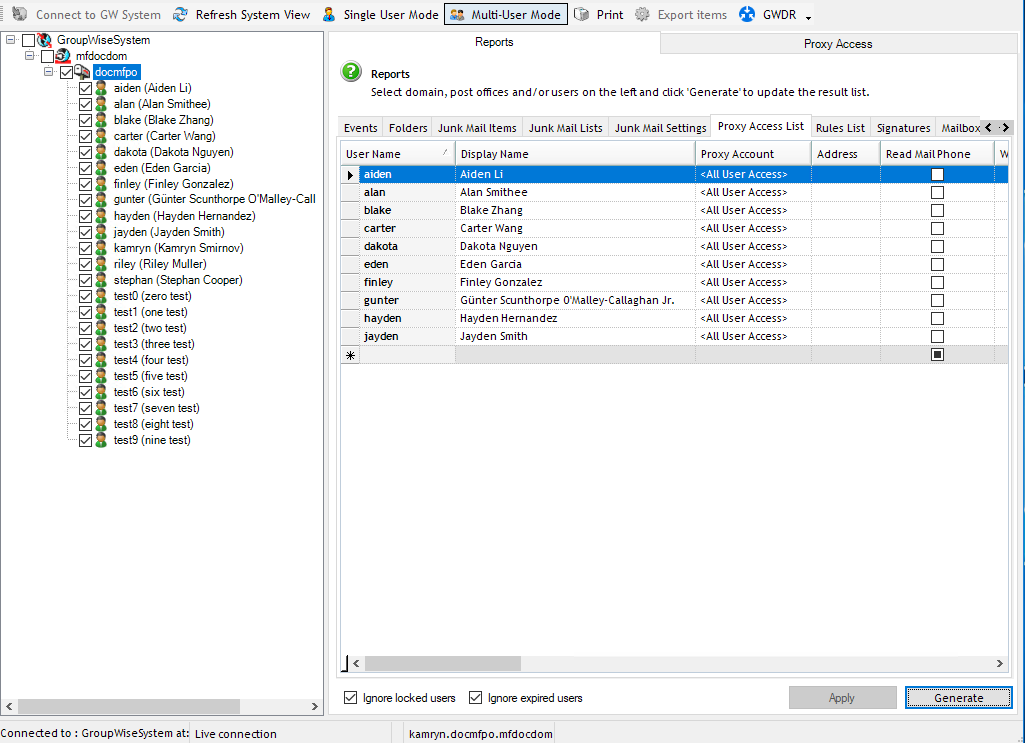Click Refresh System View label

coord(252,14)
